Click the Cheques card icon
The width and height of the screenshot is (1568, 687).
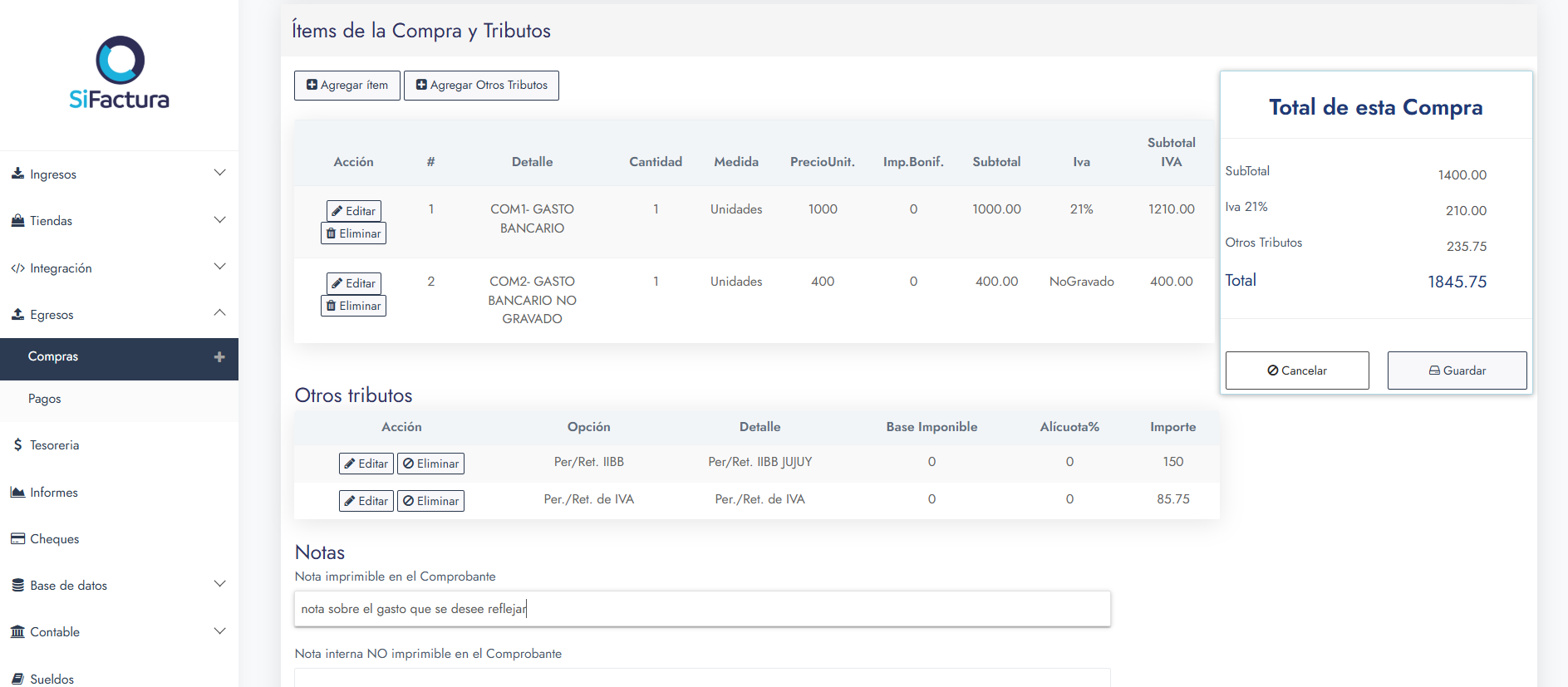click(x=17, y=539)
